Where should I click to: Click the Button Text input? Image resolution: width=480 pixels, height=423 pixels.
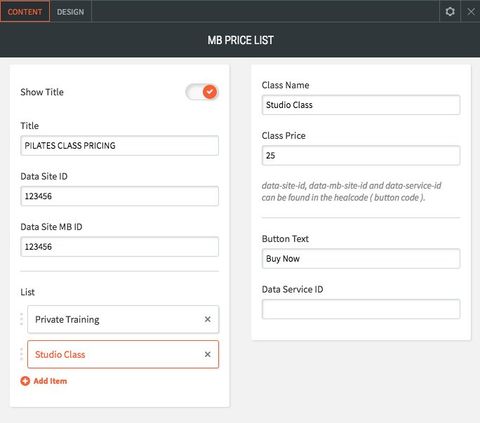pos(361,259)
